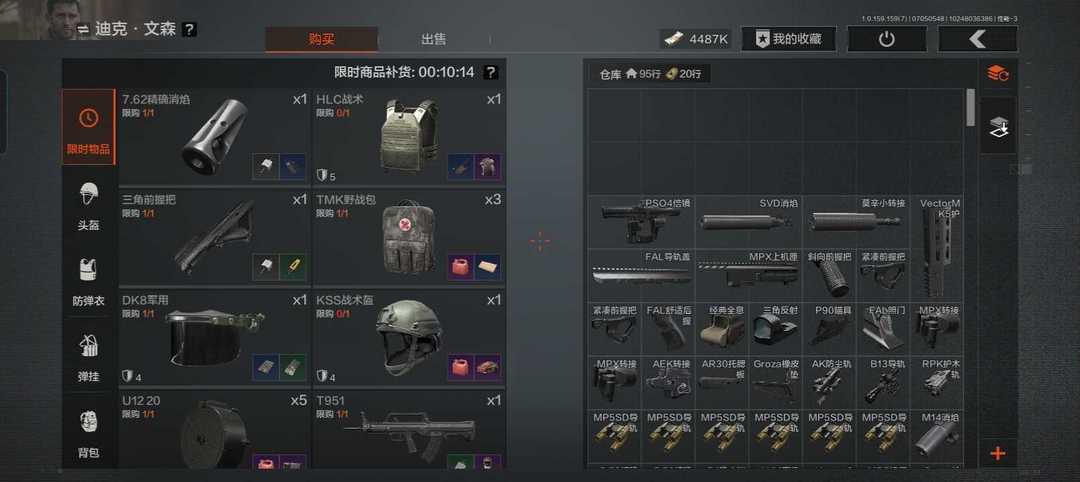Click the orange plus icon in stash
This screenshot has width=1080, height=482.
[997, 453]
